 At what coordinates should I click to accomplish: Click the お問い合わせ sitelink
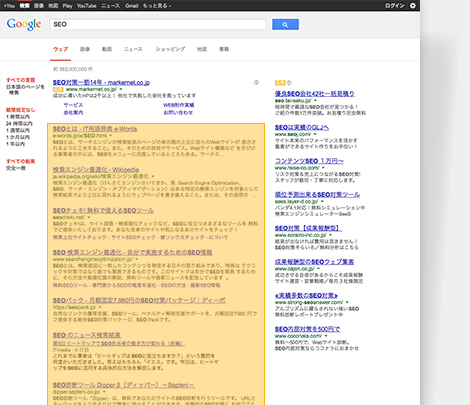[178, 113]
